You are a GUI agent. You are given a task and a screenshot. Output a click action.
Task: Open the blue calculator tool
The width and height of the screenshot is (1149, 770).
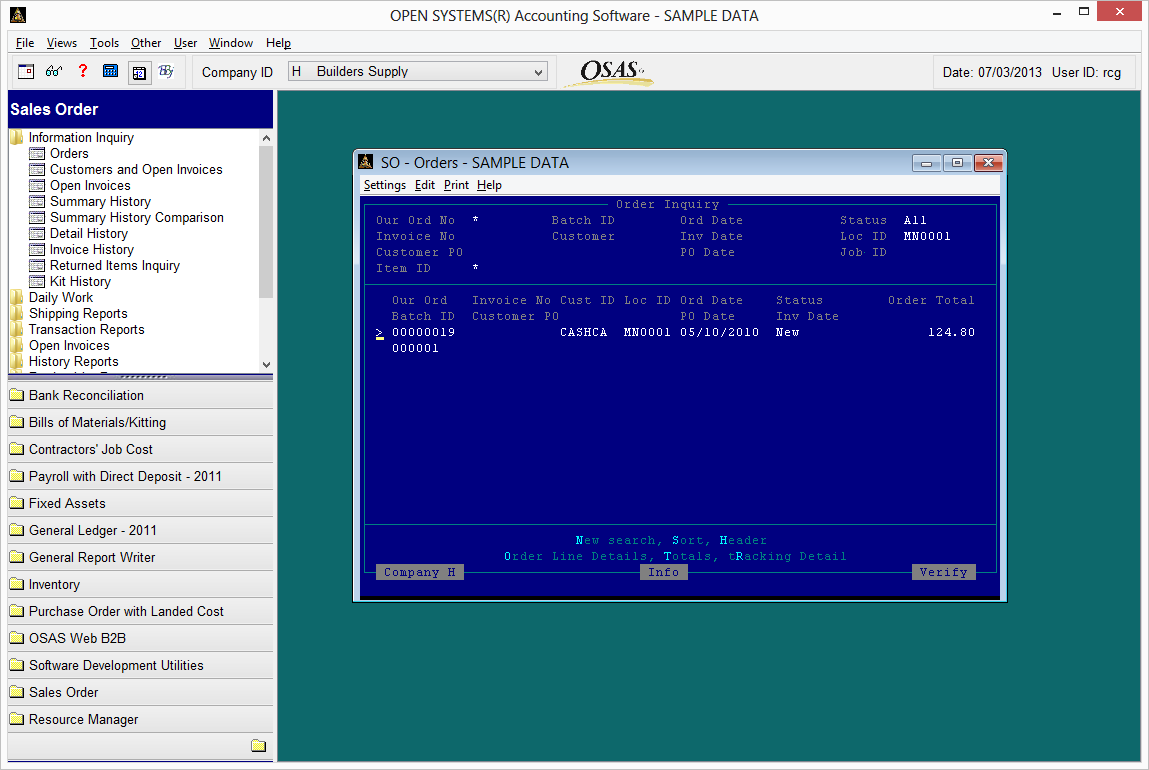tap(111, 71)
